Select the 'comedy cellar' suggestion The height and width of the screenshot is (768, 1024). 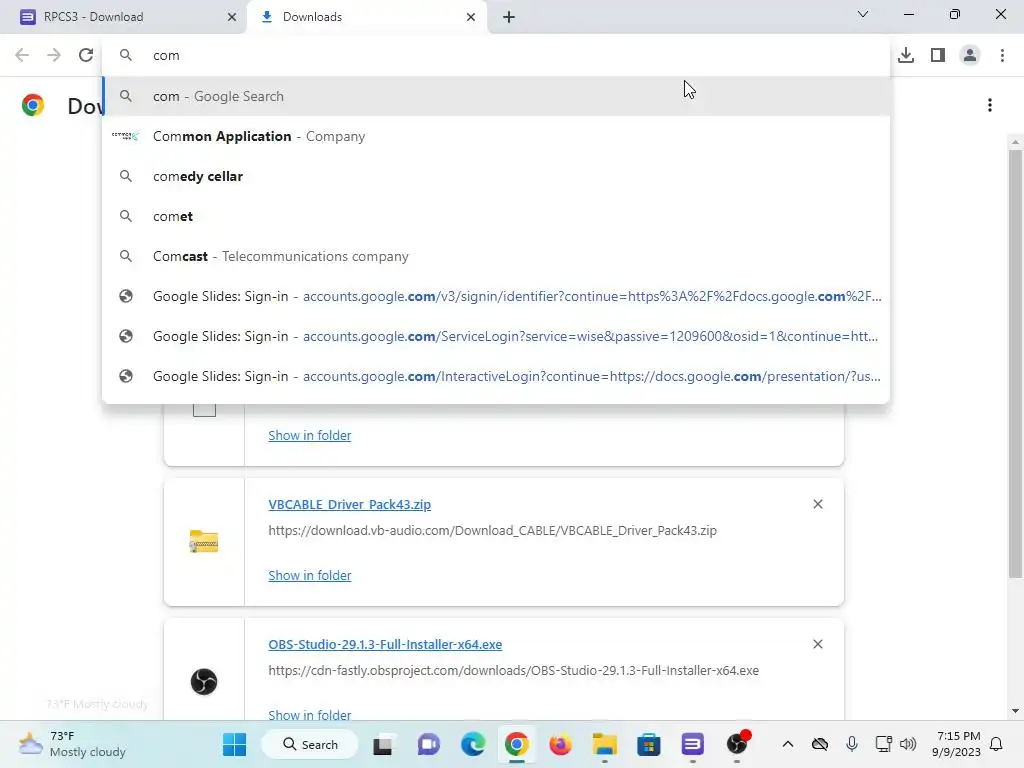[496, 176]
